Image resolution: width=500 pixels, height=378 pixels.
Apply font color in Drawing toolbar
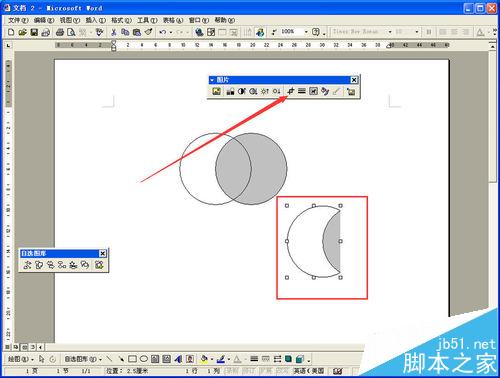click(x=237, y=359)
